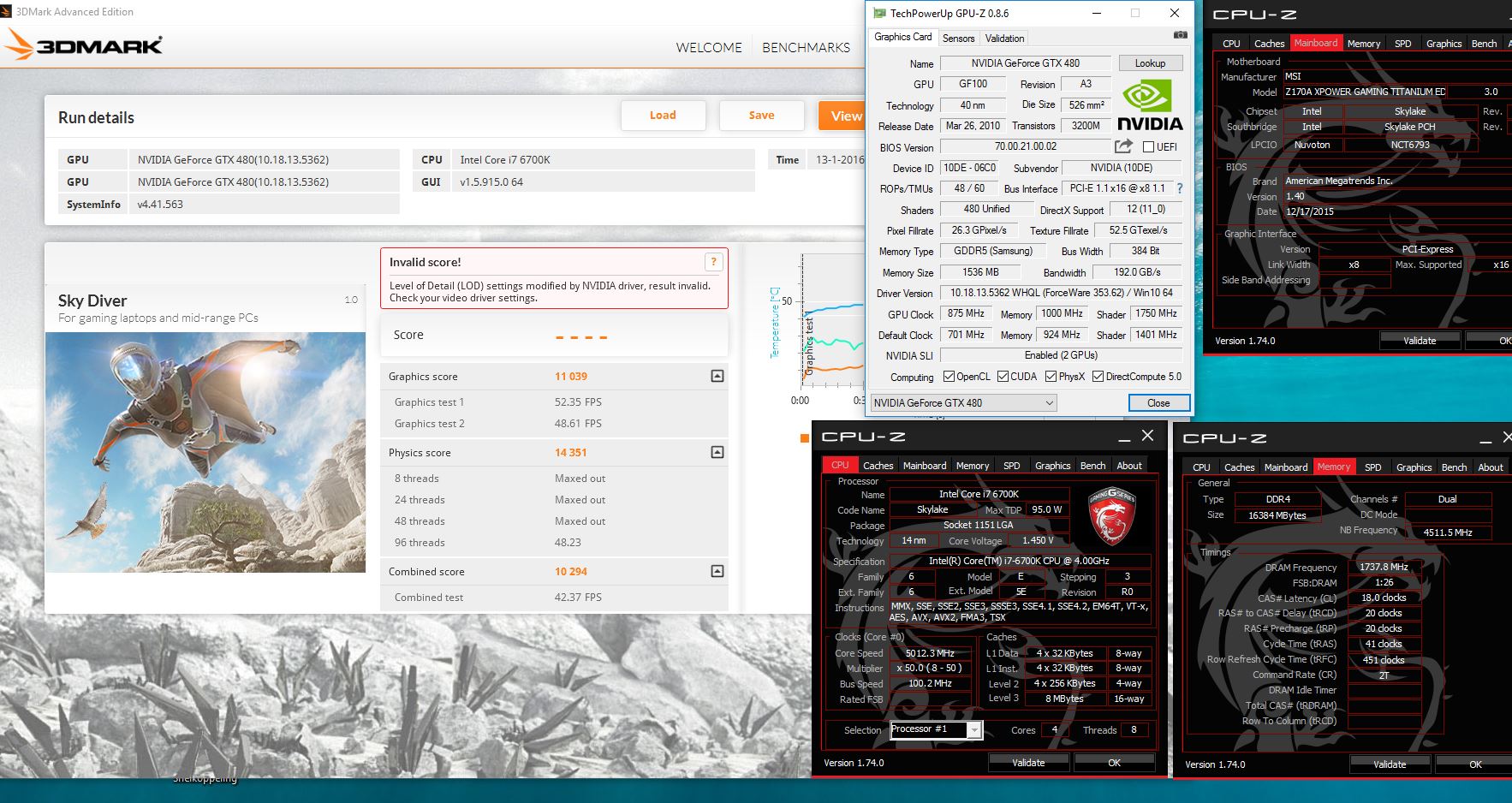1512x803 pixels.
Task: Minimize the GPU-Z window
Action: pos(1097,13)
